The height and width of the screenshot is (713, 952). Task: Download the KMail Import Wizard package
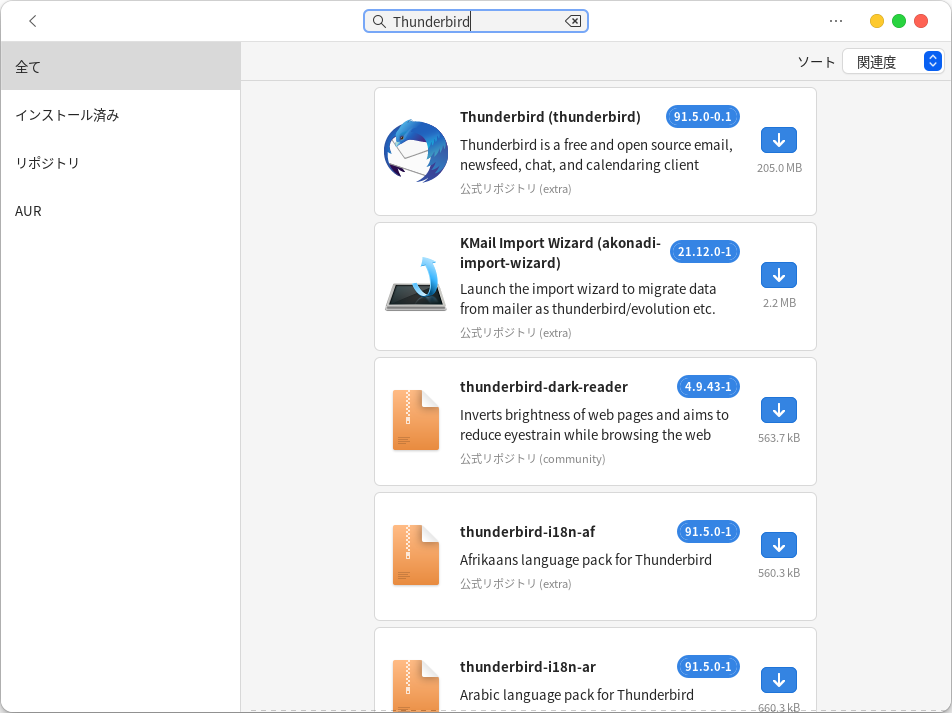pyautogui.click(x=778, y=275)
